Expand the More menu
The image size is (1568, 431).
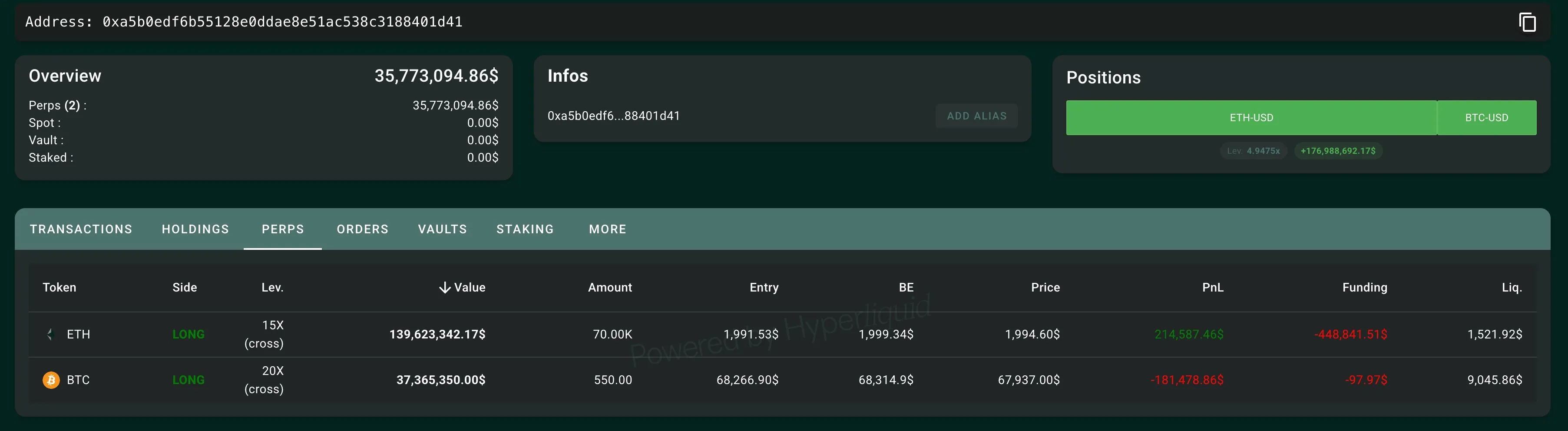608,229
